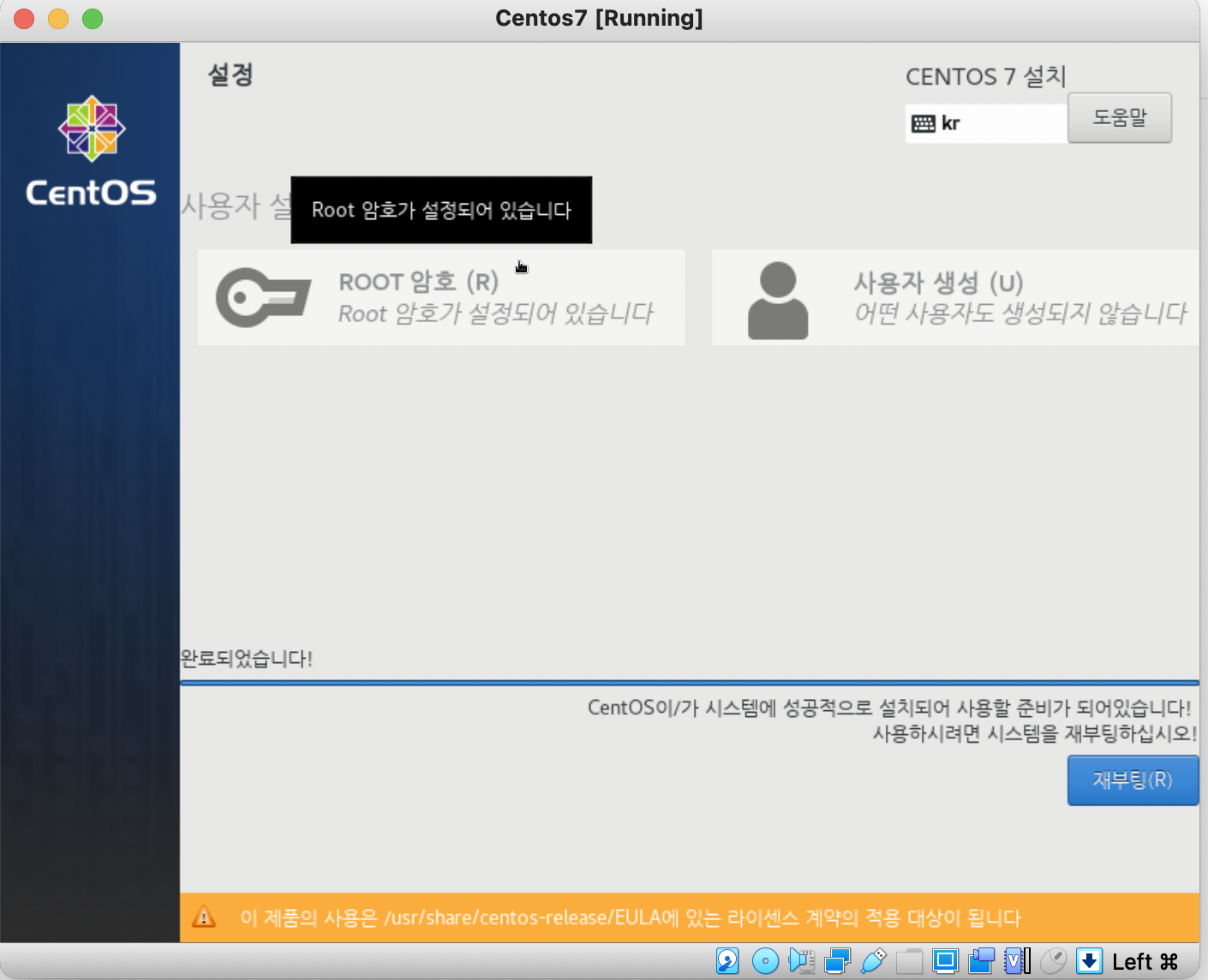Open the recording status icon
1208x980 pixels.
click(x=981, y=961)
